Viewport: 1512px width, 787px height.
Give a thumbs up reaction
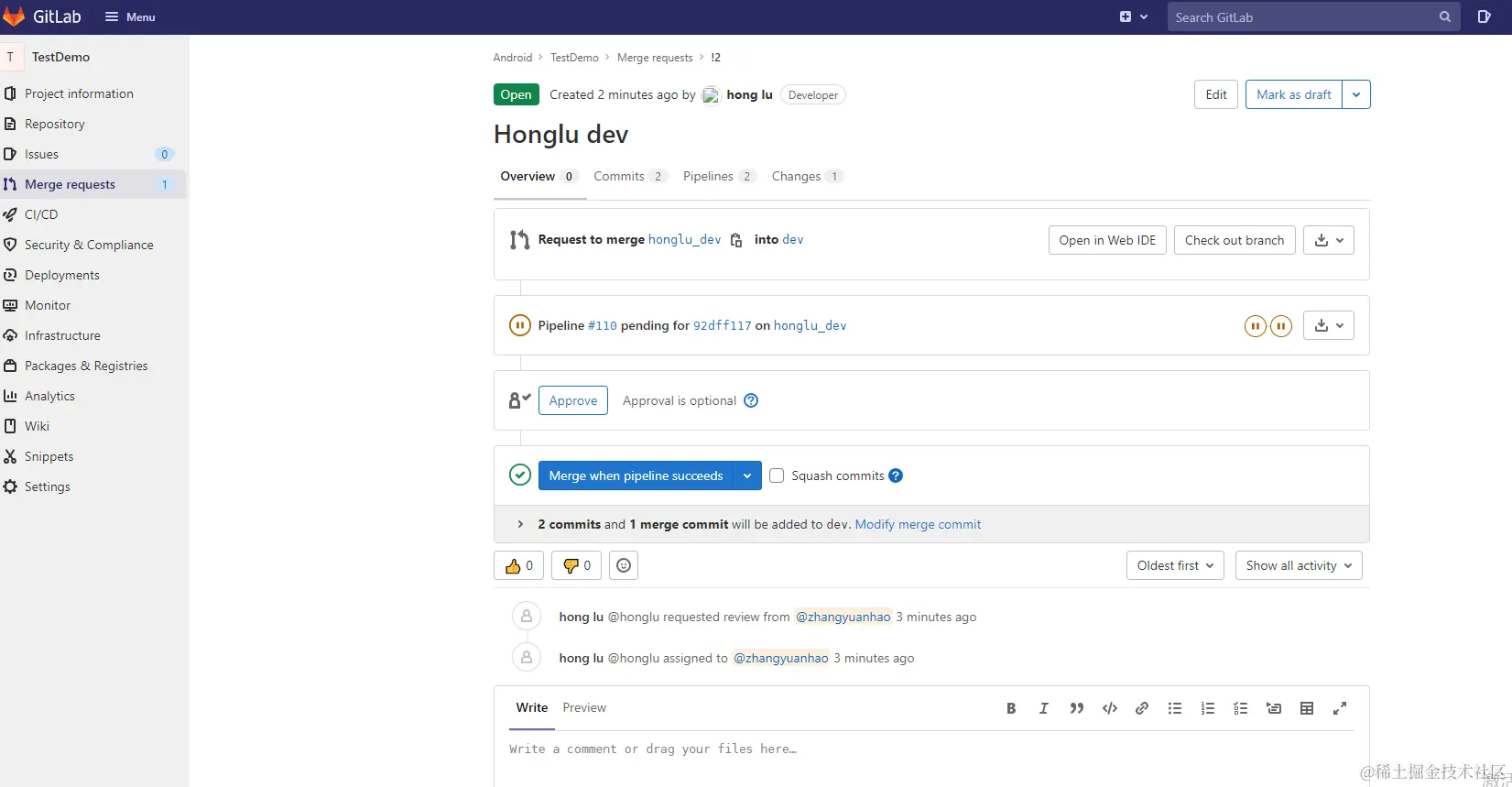click(518, 565)
